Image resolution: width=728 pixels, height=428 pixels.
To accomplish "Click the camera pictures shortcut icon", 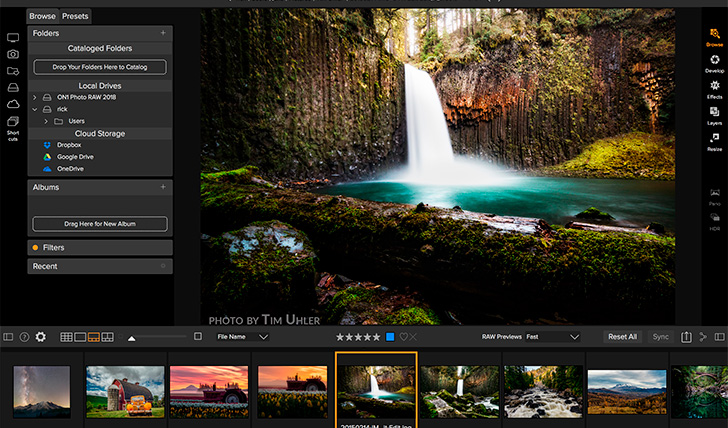I will point(13,54).
